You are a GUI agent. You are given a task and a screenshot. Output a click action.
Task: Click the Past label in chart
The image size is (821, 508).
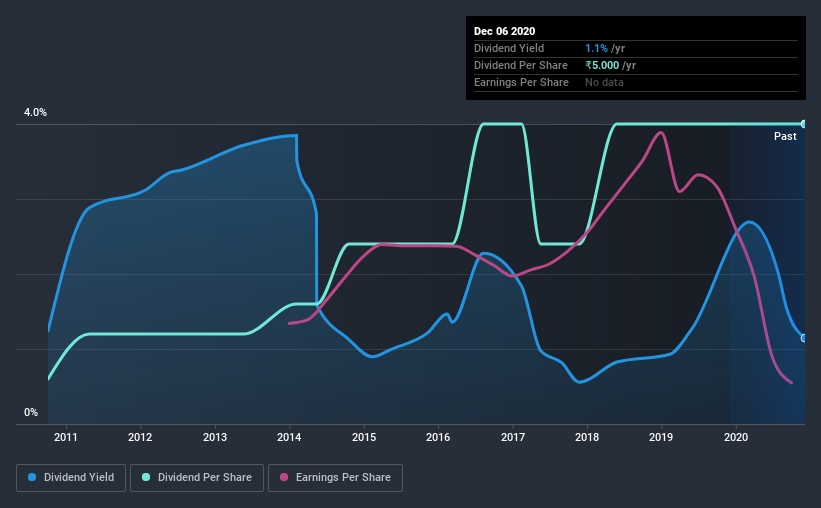coord(785,137)
